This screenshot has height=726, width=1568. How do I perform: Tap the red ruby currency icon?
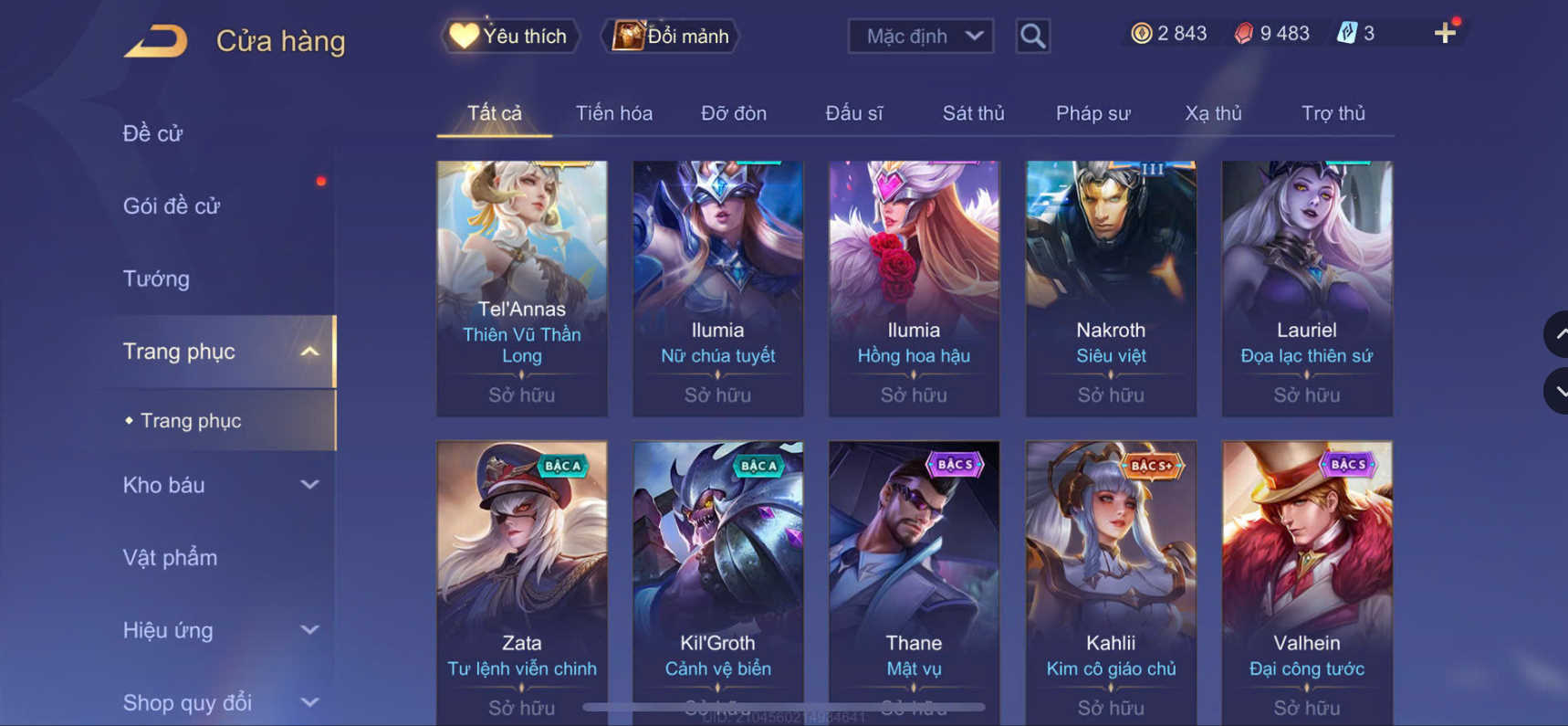pos(1243,34)
